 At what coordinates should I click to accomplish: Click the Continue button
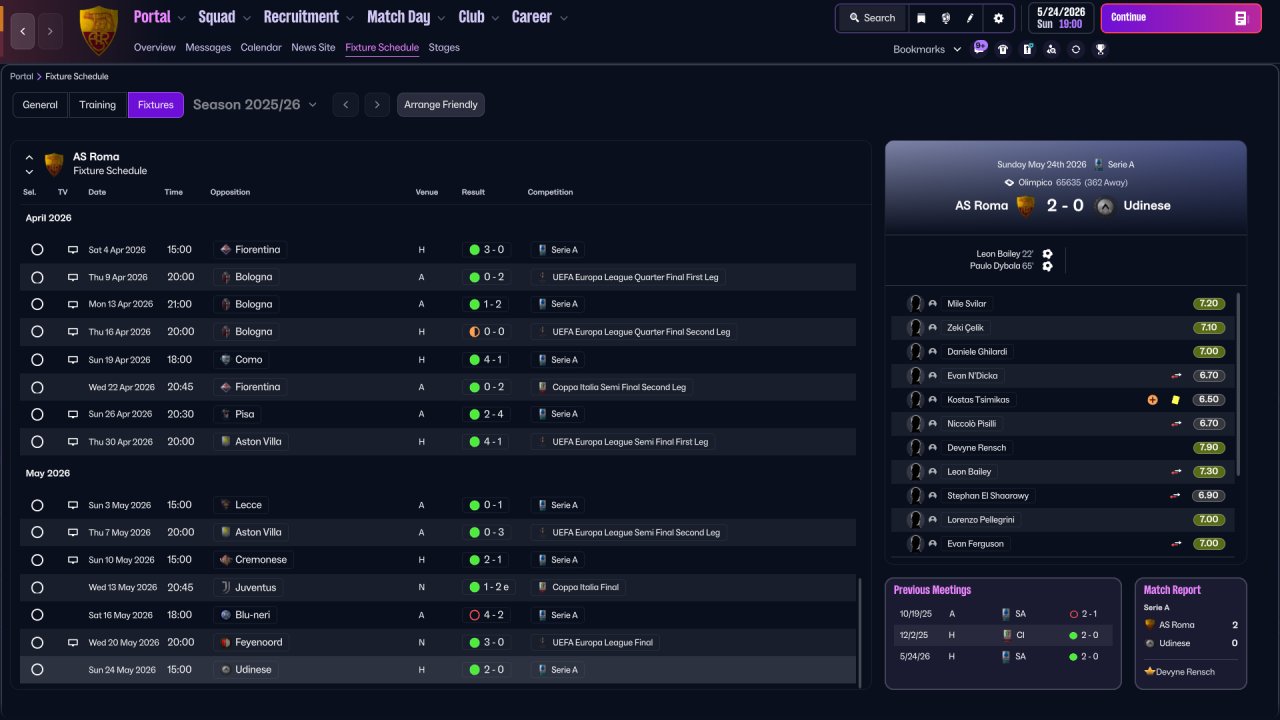1181,18
